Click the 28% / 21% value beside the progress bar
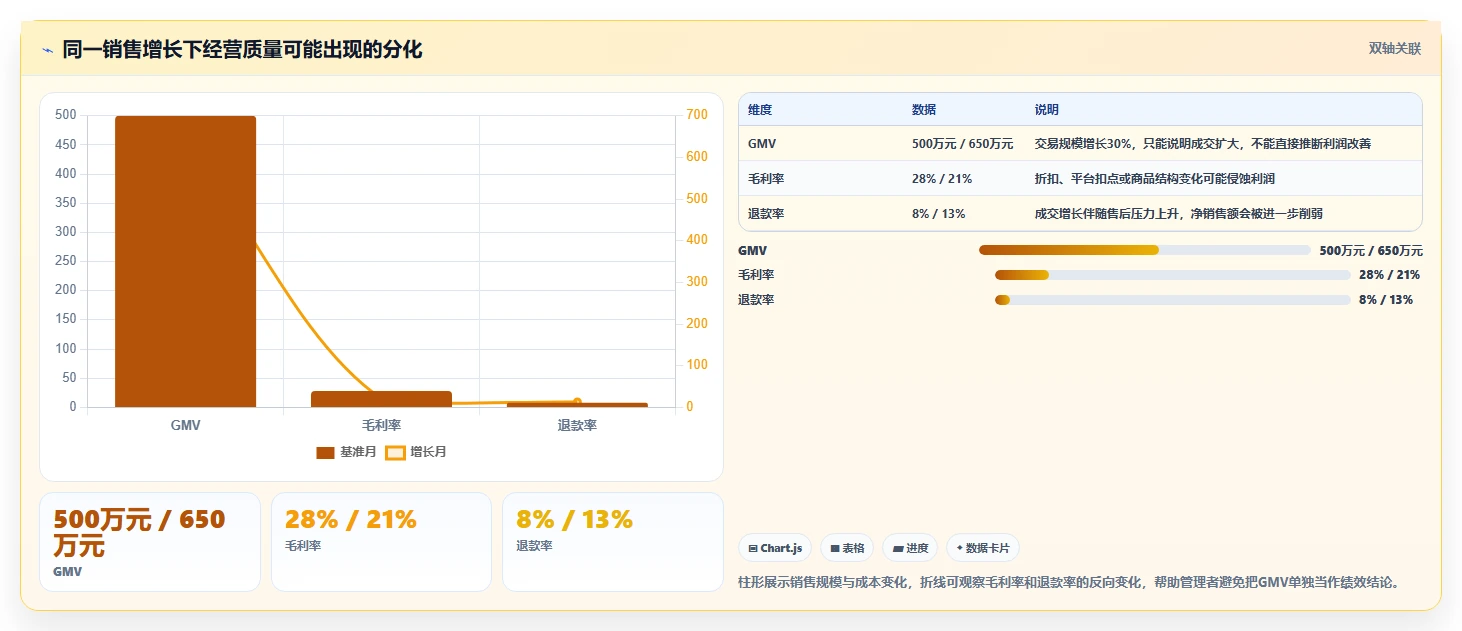Viewport: 1462px width, 631px height. click(x=1389, y=275)
